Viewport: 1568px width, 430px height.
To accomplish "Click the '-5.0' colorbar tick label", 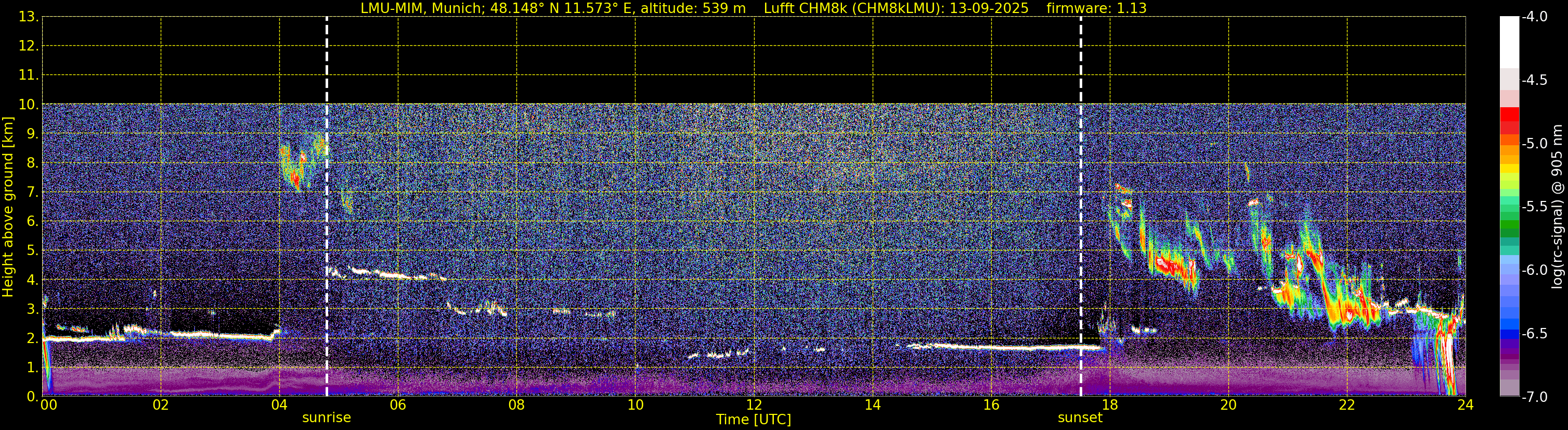I will coord(1535,143).
